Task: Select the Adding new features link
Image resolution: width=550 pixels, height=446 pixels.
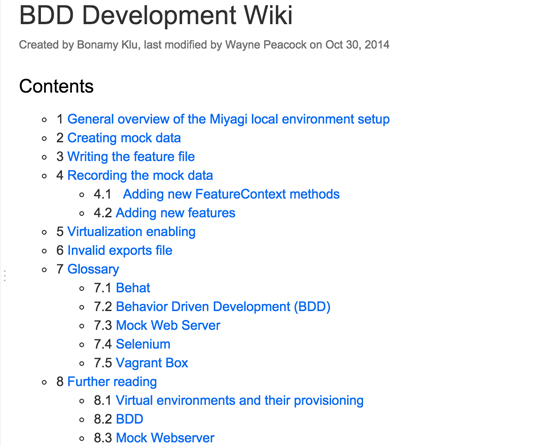Action: tap(175, 213)
